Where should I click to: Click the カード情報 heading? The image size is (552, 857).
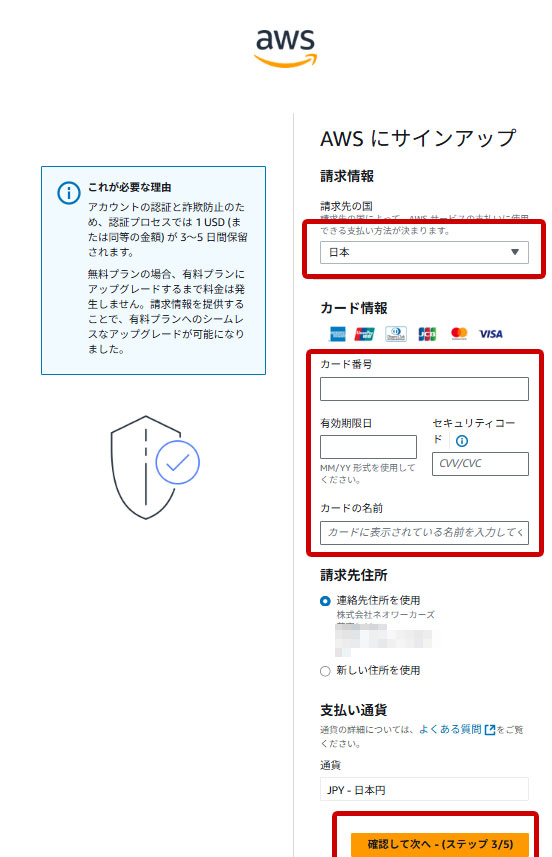point(354,308)
